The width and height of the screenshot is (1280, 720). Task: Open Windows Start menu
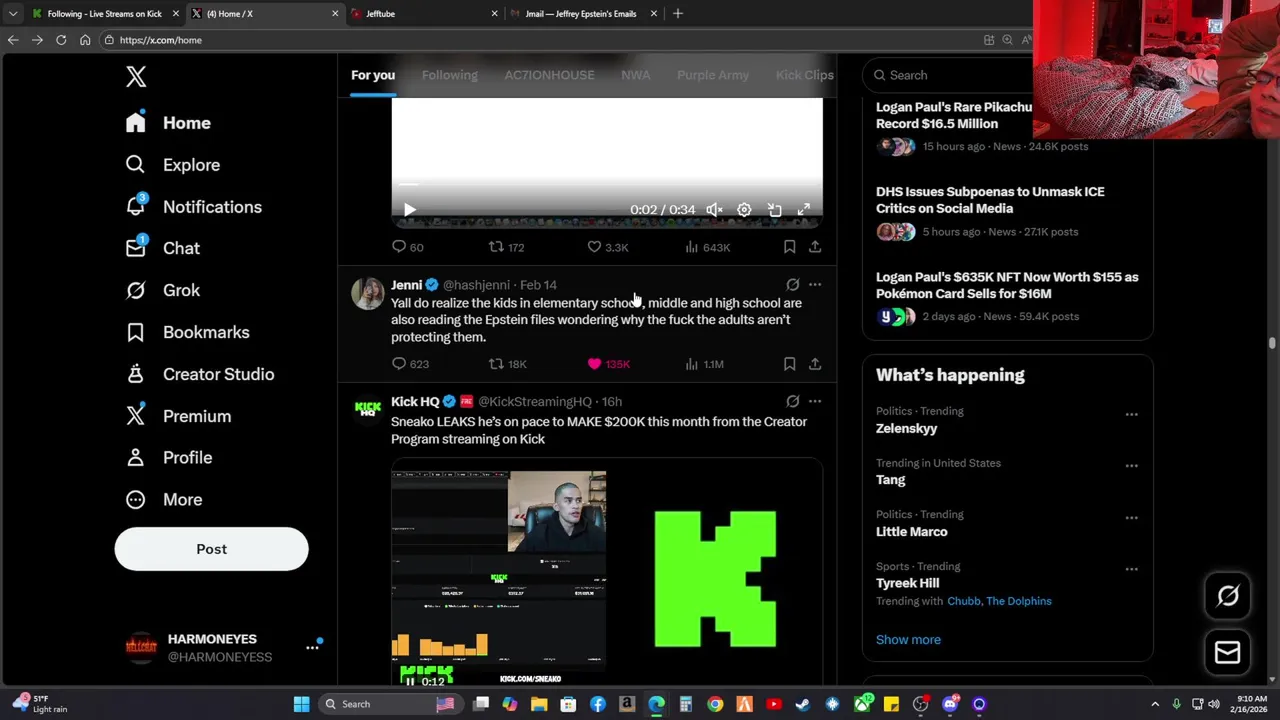point(301,704)
